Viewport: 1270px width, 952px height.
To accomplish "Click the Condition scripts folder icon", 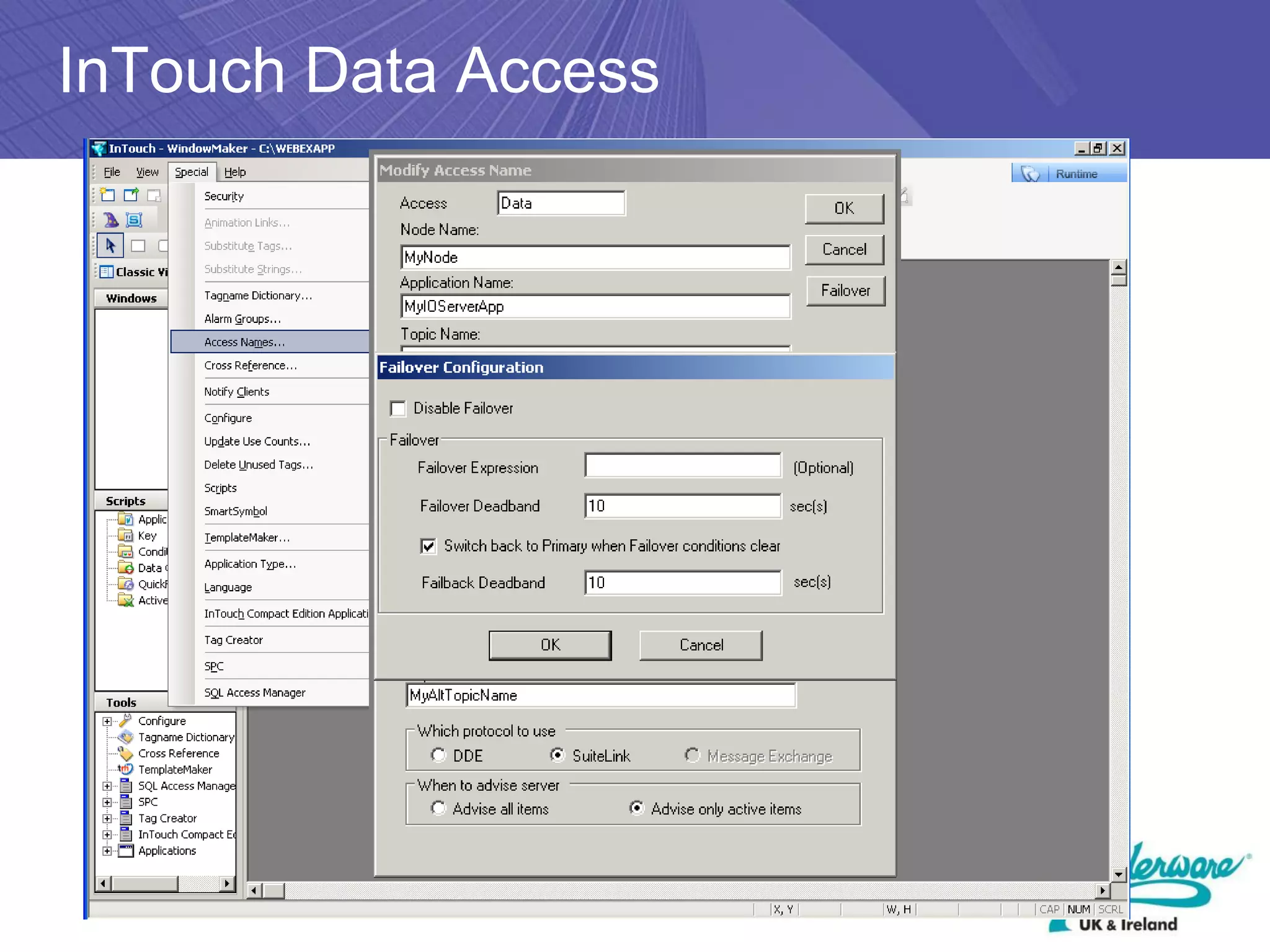I will pos(125,551).
